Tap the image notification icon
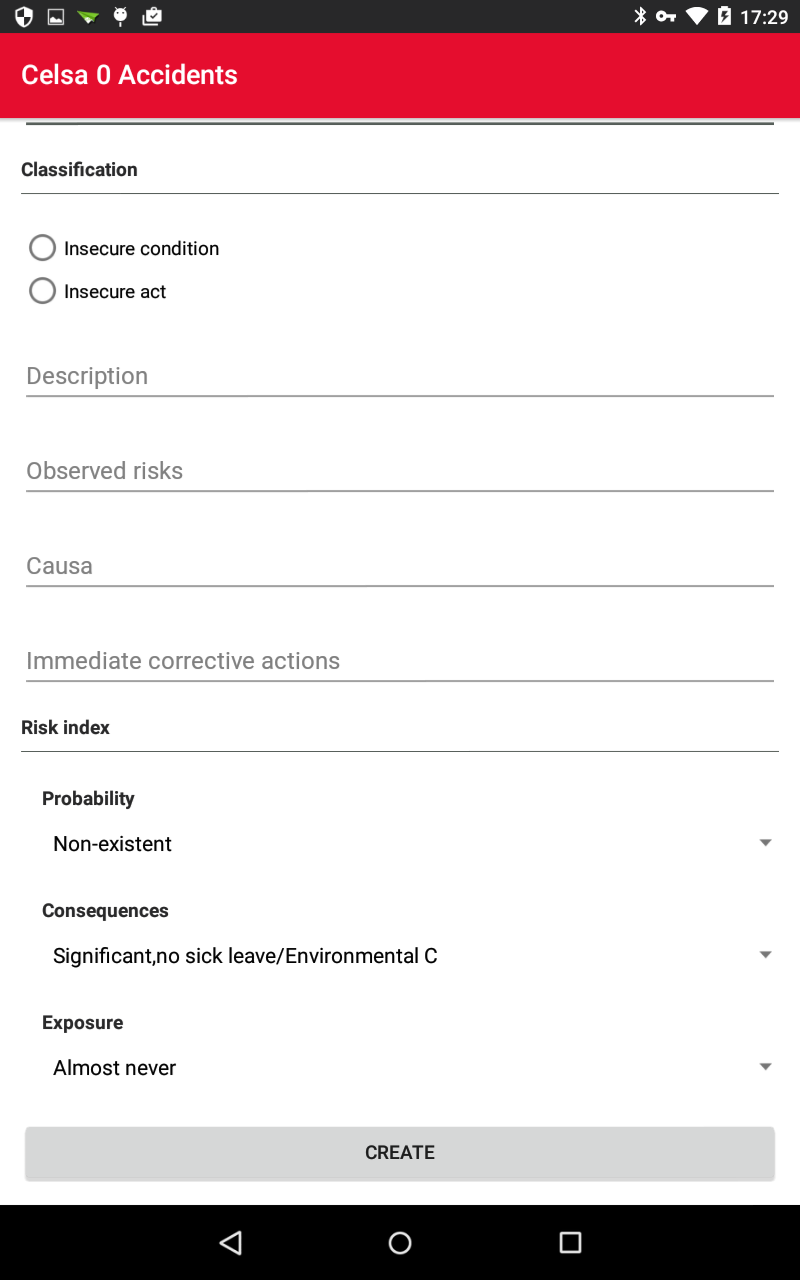This screenshot has width=800, height=1280. tap(56, 16)
